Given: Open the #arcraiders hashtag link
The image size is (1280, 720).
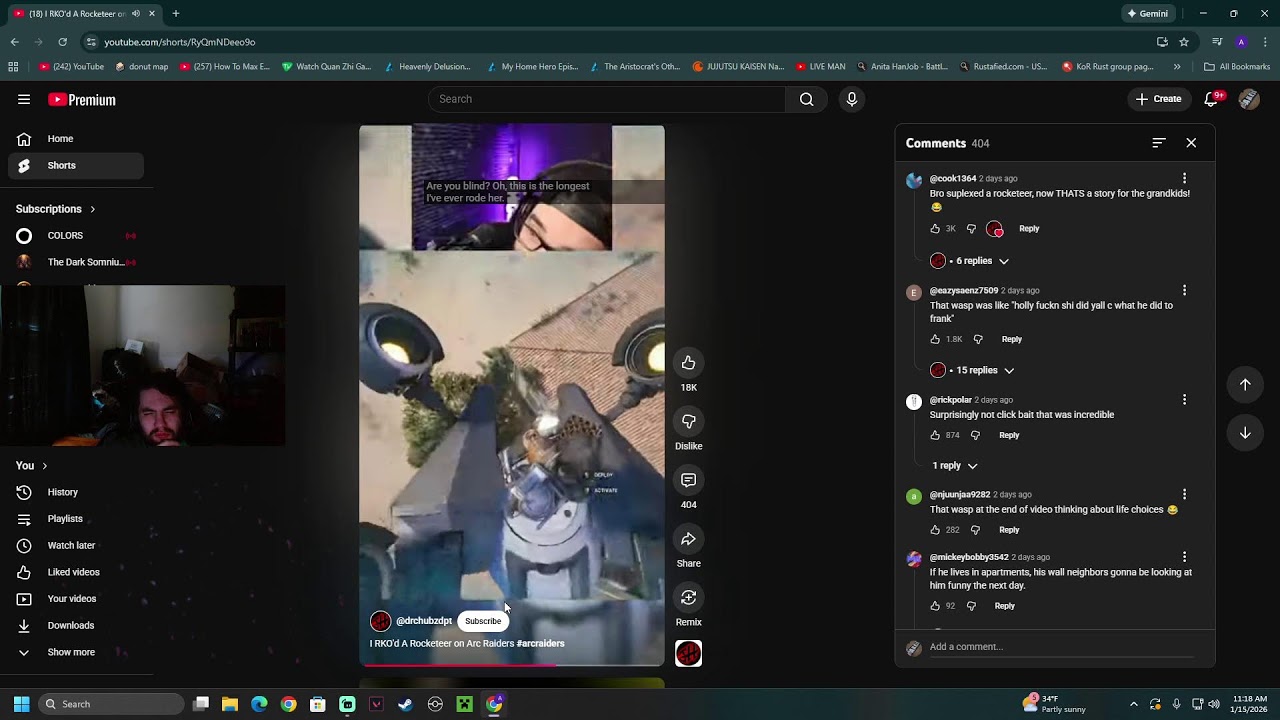Looking at the screenshot, I should point(541,644).
